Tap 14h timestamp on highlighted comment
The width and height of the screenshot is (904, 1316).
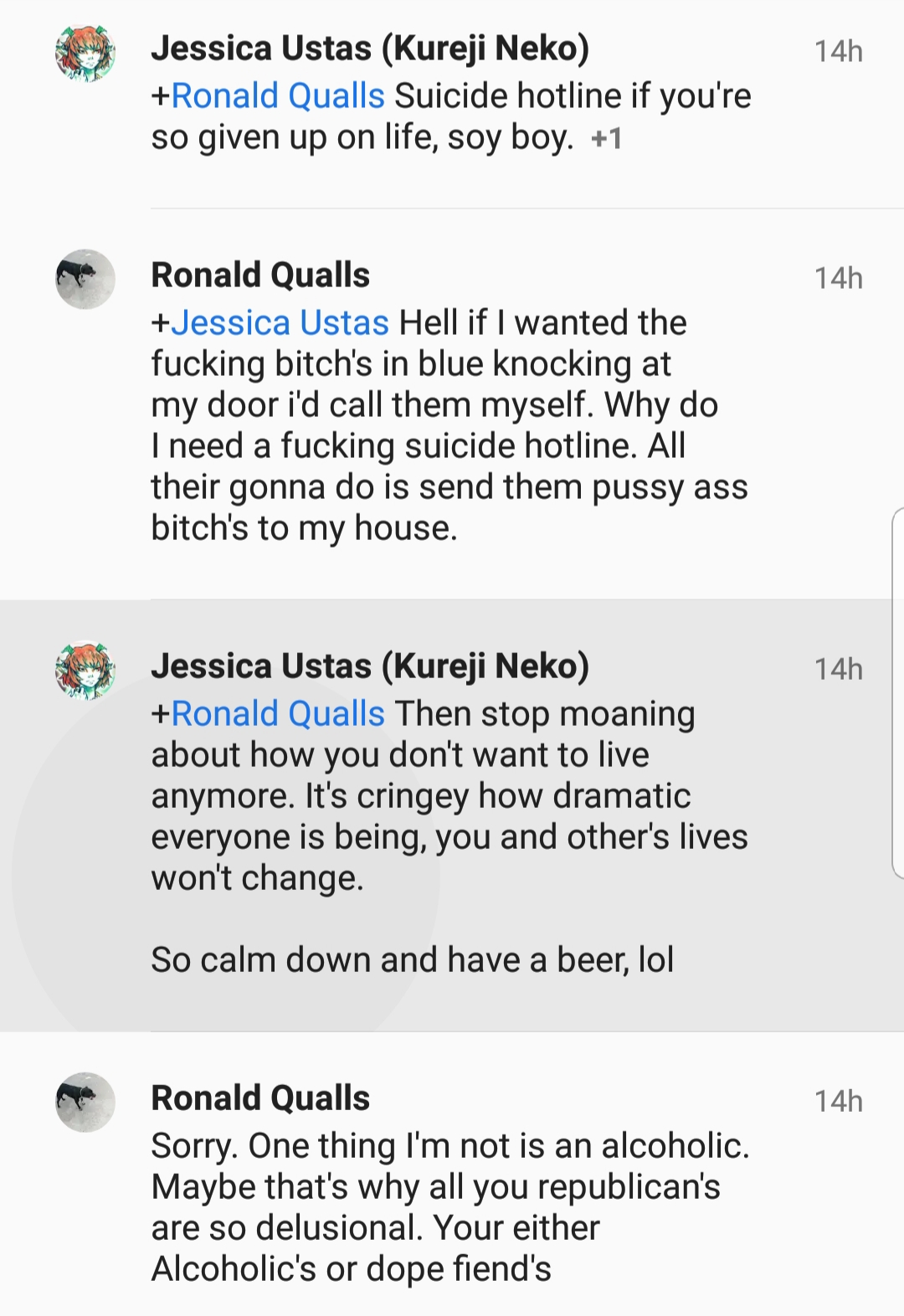point(839,669)
